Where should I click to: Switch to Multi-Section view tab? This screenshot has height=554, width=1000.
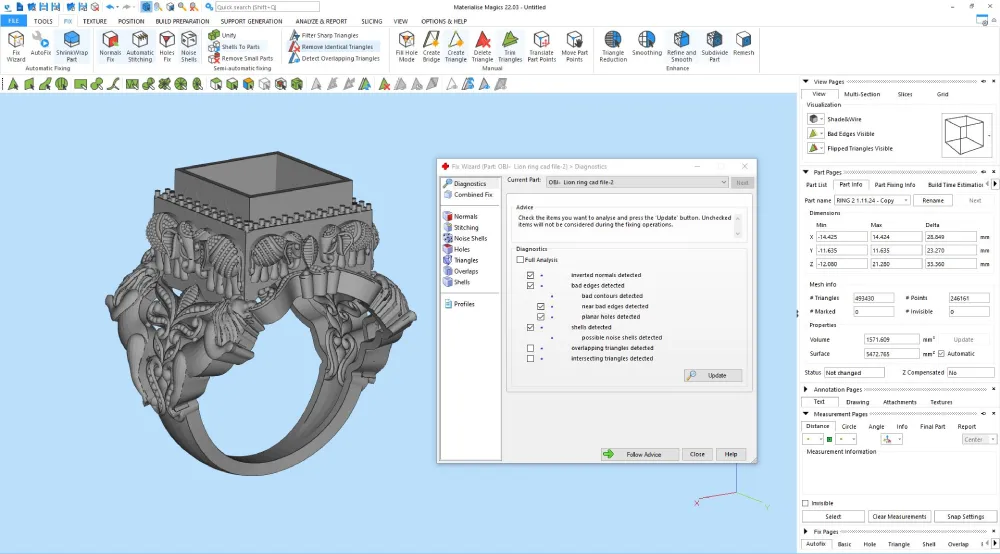[x=862, y=94]
